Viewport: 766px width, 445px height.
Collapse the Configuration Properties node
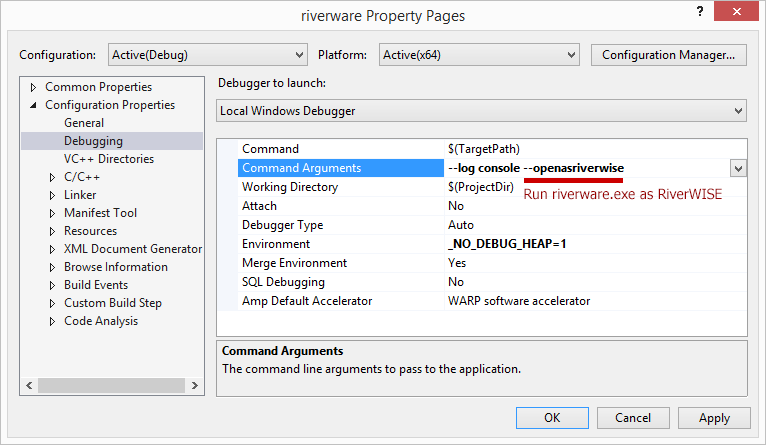33,105
